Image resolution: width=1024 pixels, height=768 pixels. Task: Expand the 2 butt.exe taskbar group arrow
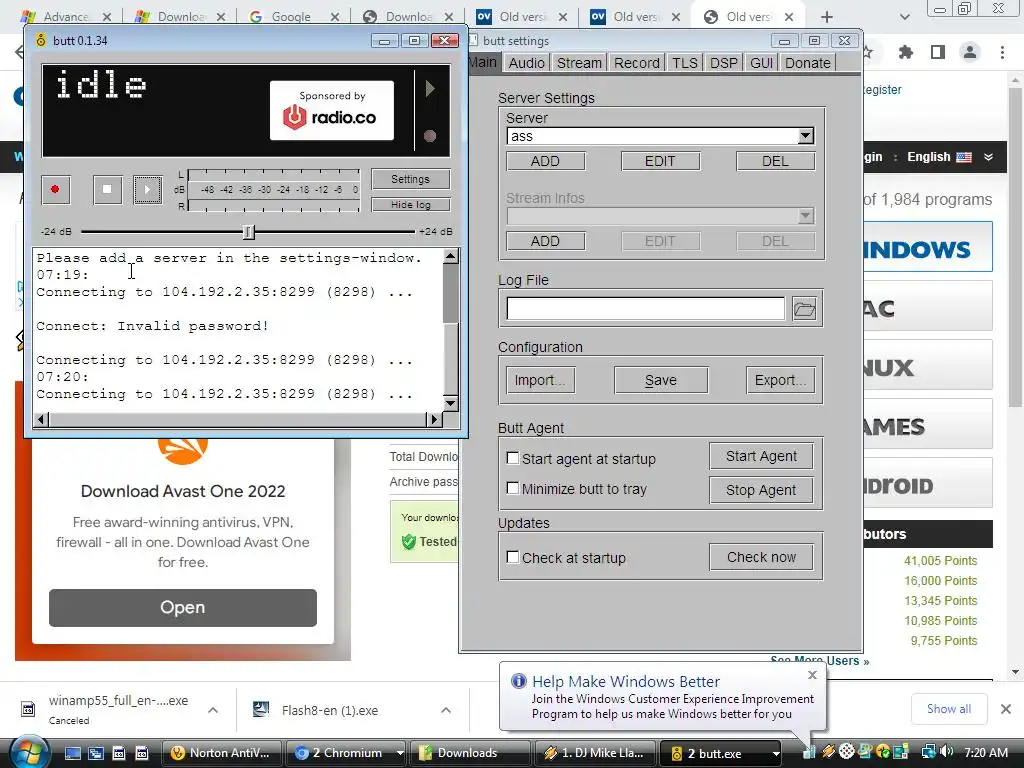[776, 754]
